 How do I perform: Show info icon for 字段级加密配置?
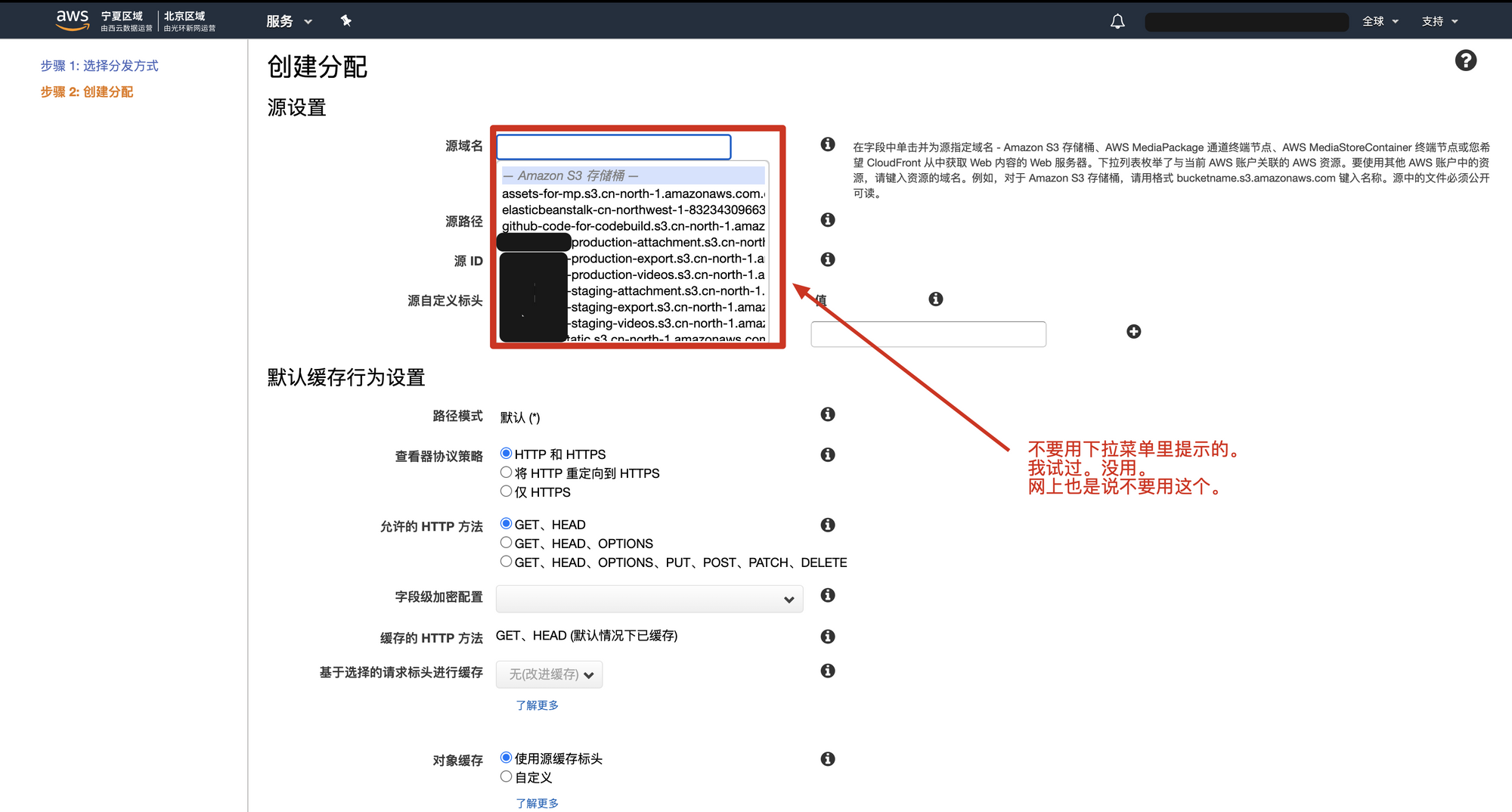pos(828,596)
